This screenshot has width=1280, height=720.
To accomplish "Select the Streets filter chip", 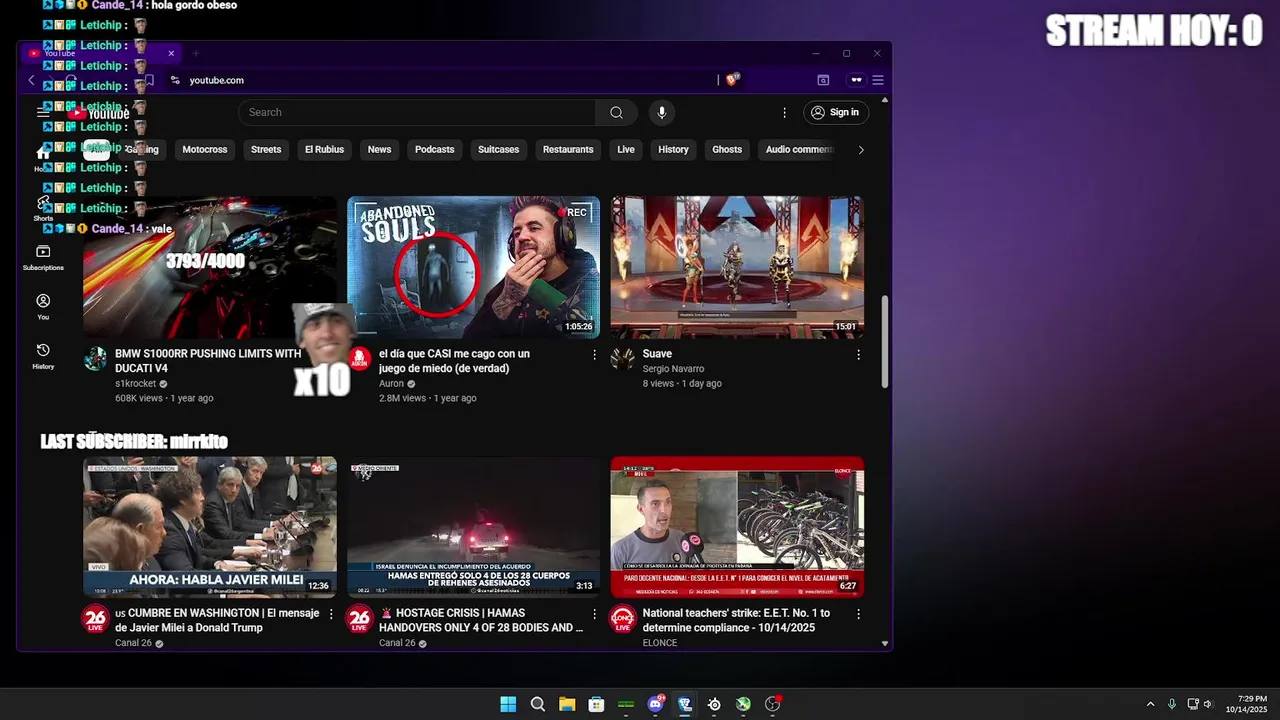I will pos(266,149).
